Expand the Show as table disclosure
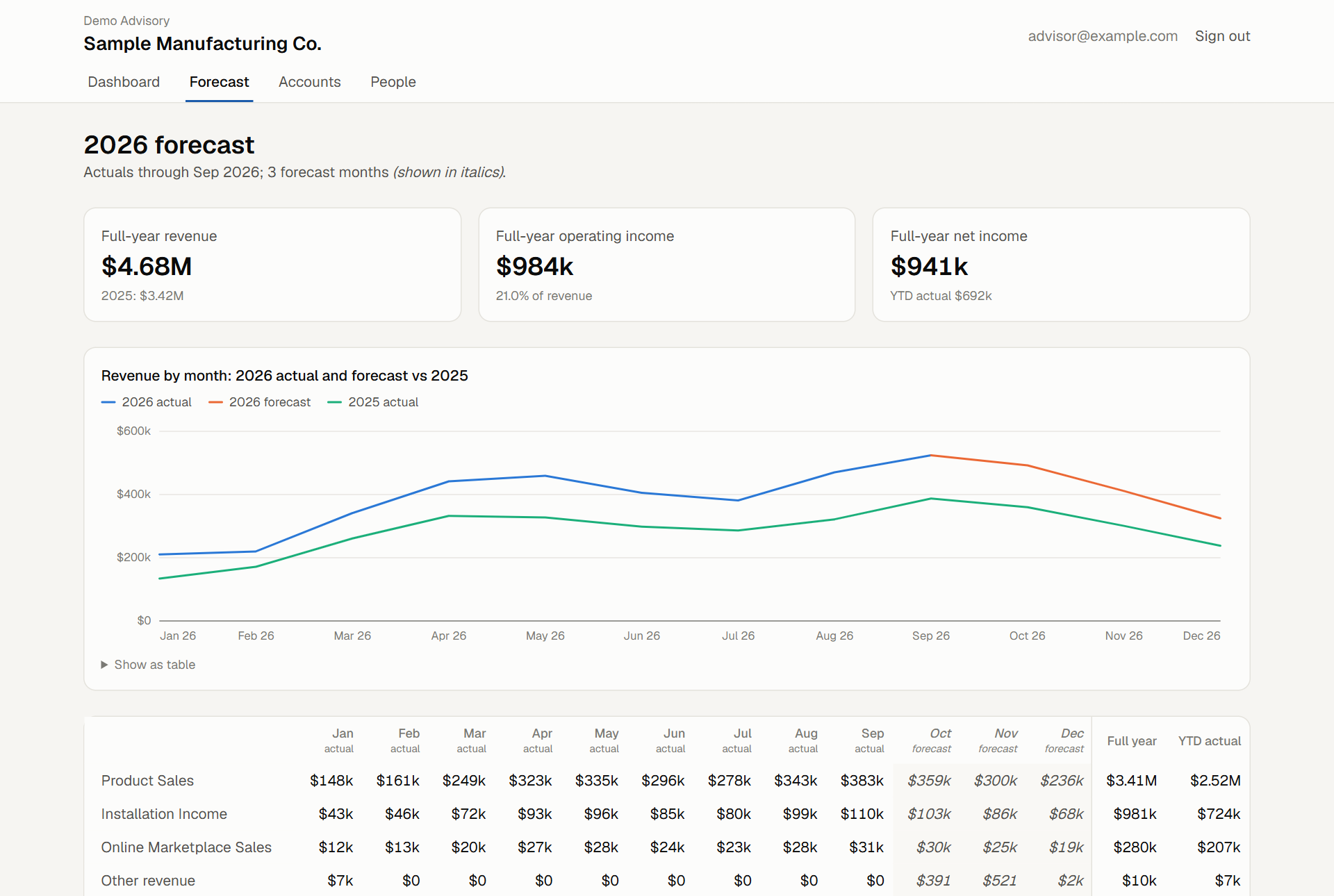Viewport: 1334px width, 896px height. tap(149, 665)
